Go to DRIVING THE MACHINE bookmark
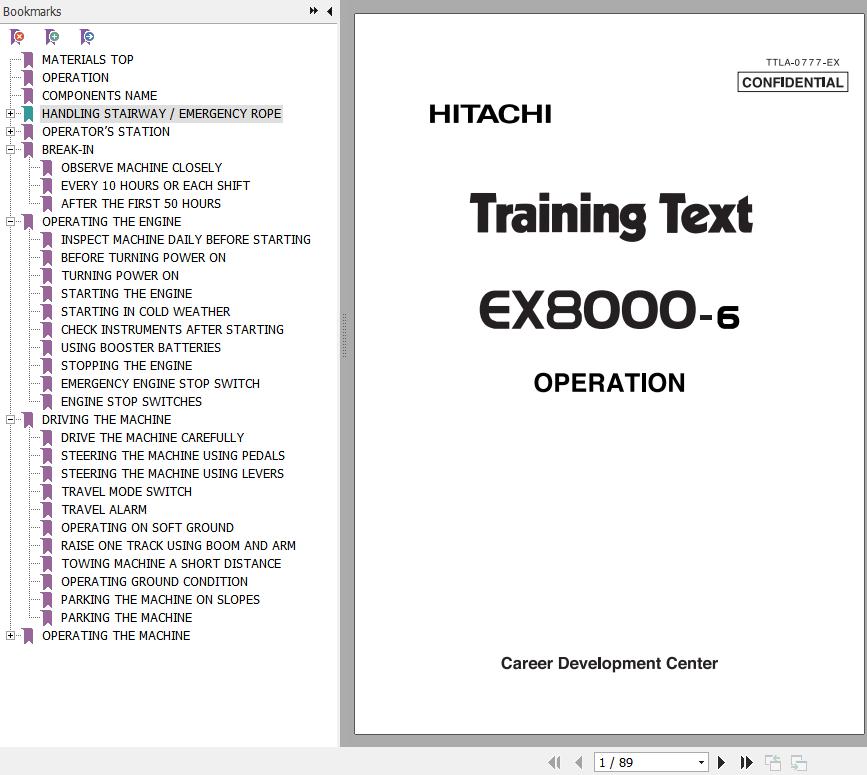The width and height of the screenshot is (867, 775). pos(107,420)
